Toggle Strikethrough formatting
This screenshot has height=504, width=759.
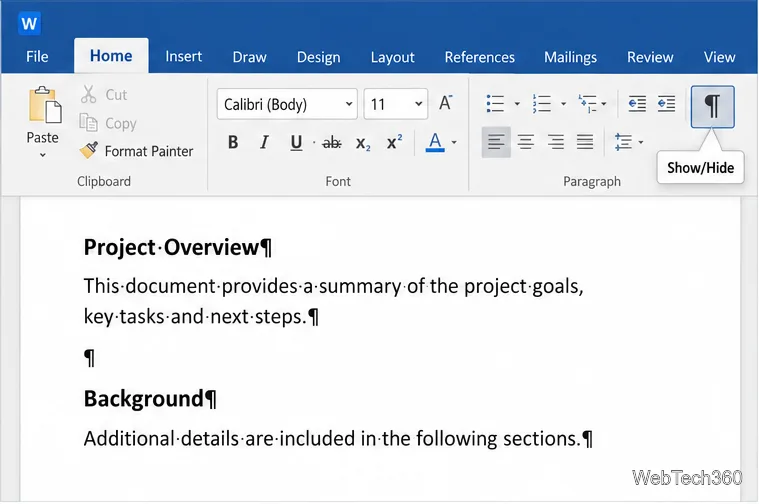[332, 143]
